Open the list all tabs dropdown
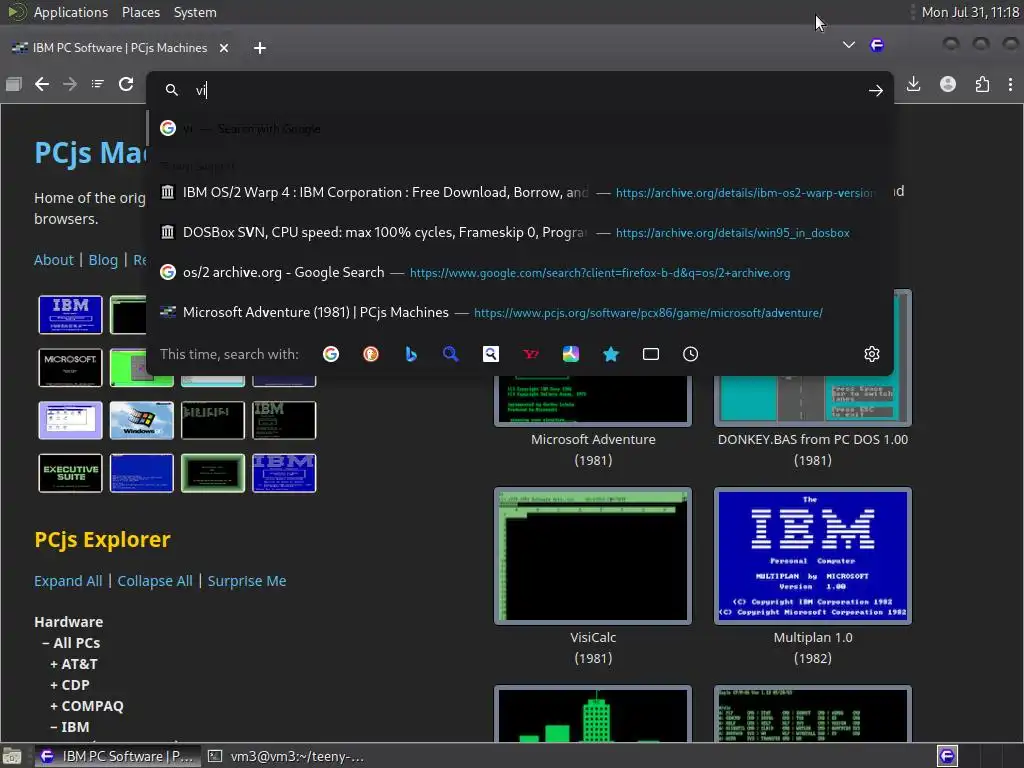1024x768 pixels. click(848, 45)
